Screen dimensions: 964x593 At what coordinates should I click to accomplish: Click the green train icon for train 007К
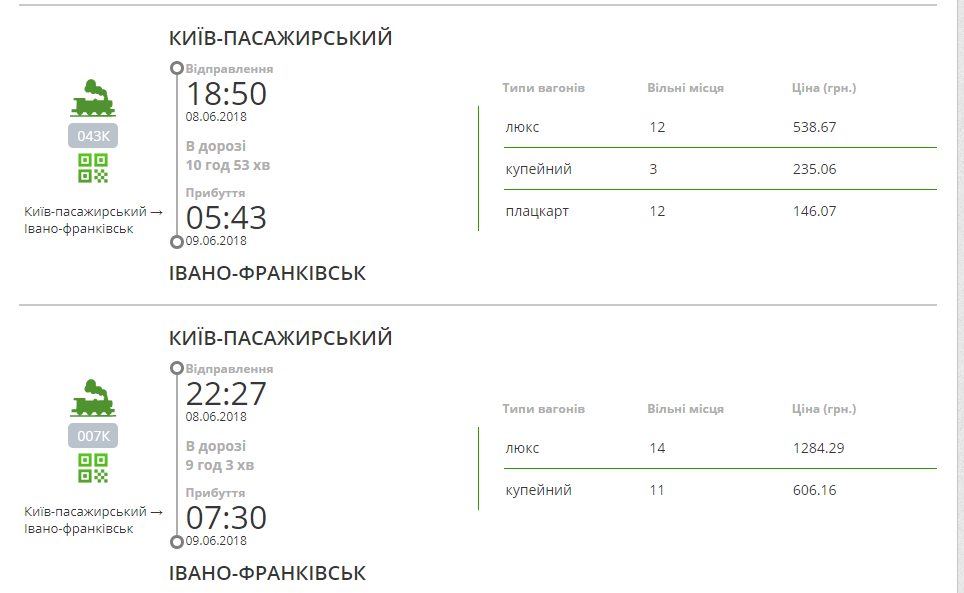(x=92, y=399)
